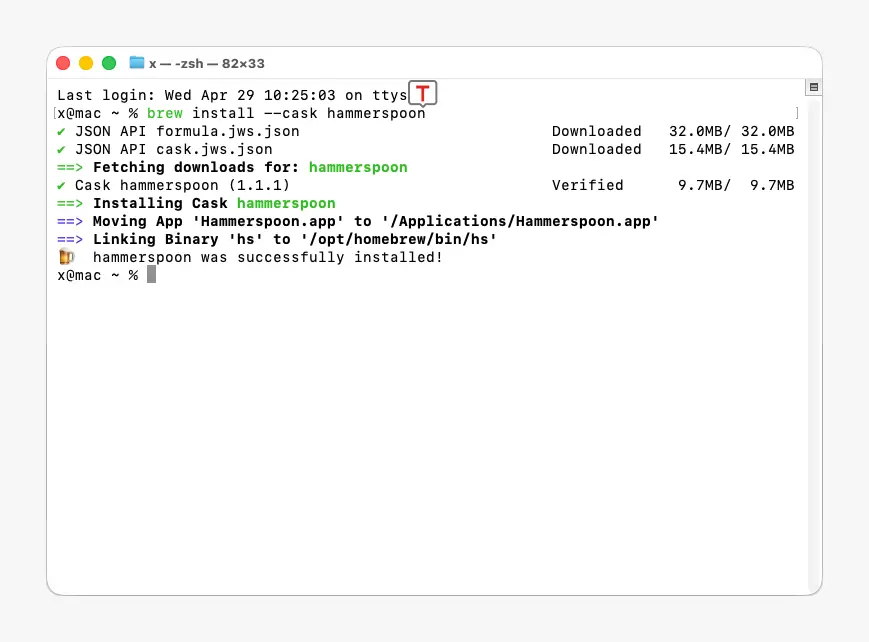Click the '15.4MB/ 15.4MB' download size
Image resolution: width=869 pixels, height=642 pixels.
pos(732,149)
